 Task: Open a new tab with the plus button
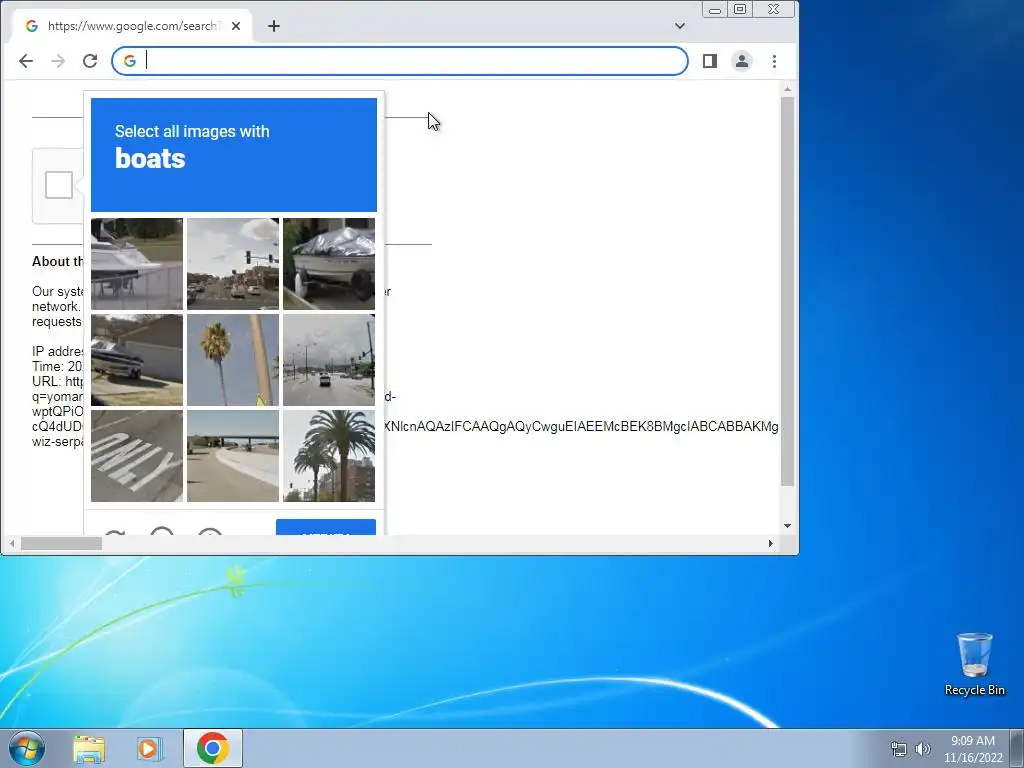click(x=274, y=26)
